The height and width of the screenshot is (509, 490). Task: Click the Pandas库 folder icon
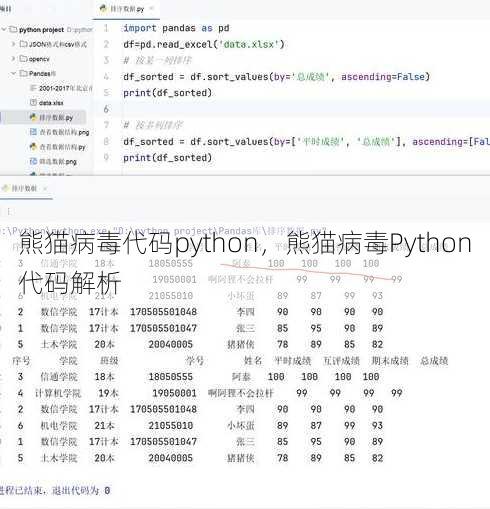pyautogui.click(x=23, y=73)
